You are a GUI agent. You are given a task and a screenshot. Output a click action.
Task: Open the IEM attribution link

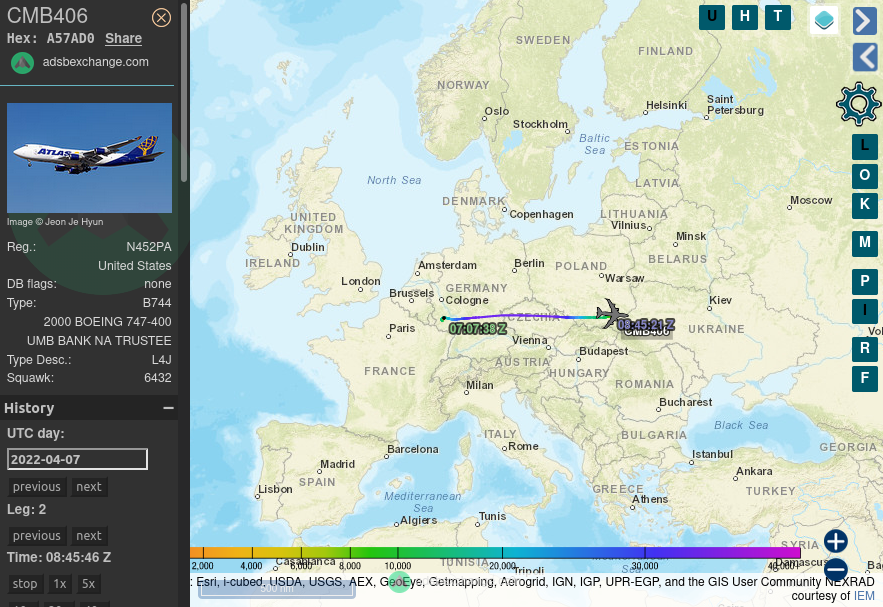pos(864,596)
